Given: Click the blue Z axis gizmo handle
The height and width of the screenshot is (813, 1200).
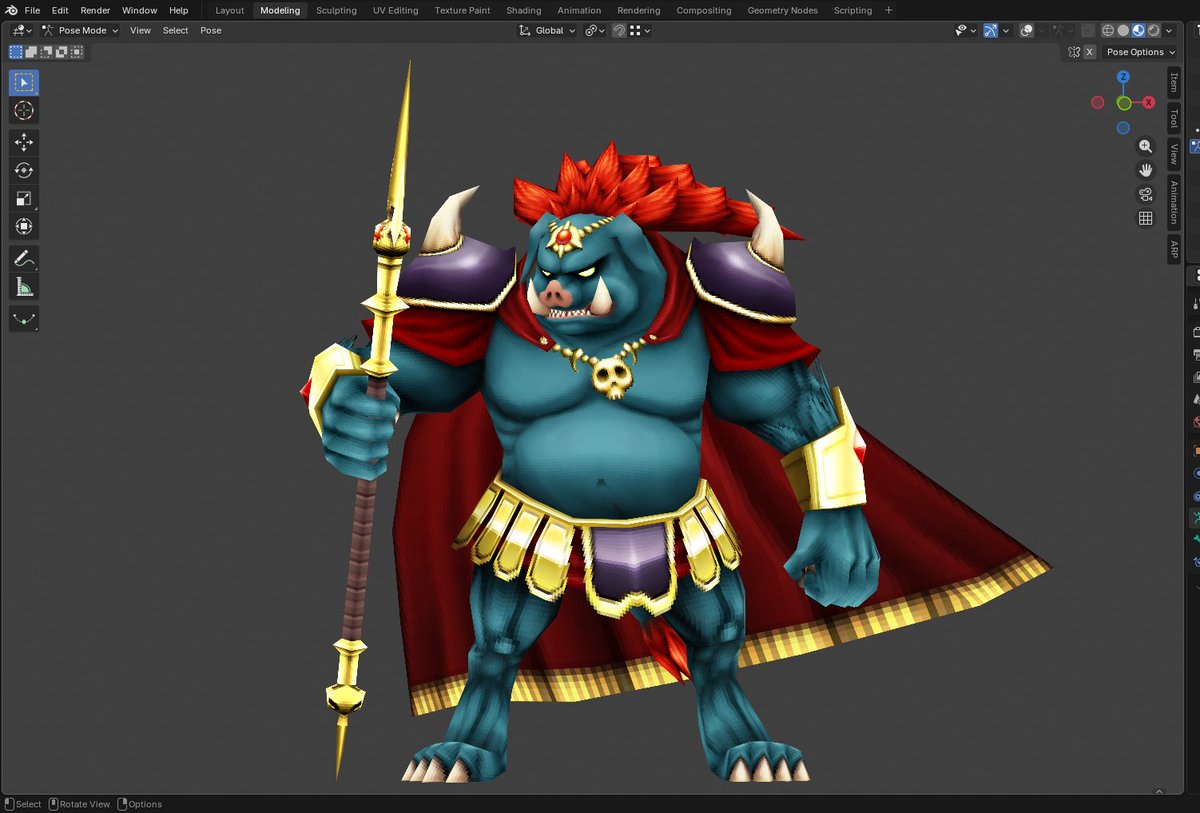Looking at the screenshot, I should (1123, 77).
